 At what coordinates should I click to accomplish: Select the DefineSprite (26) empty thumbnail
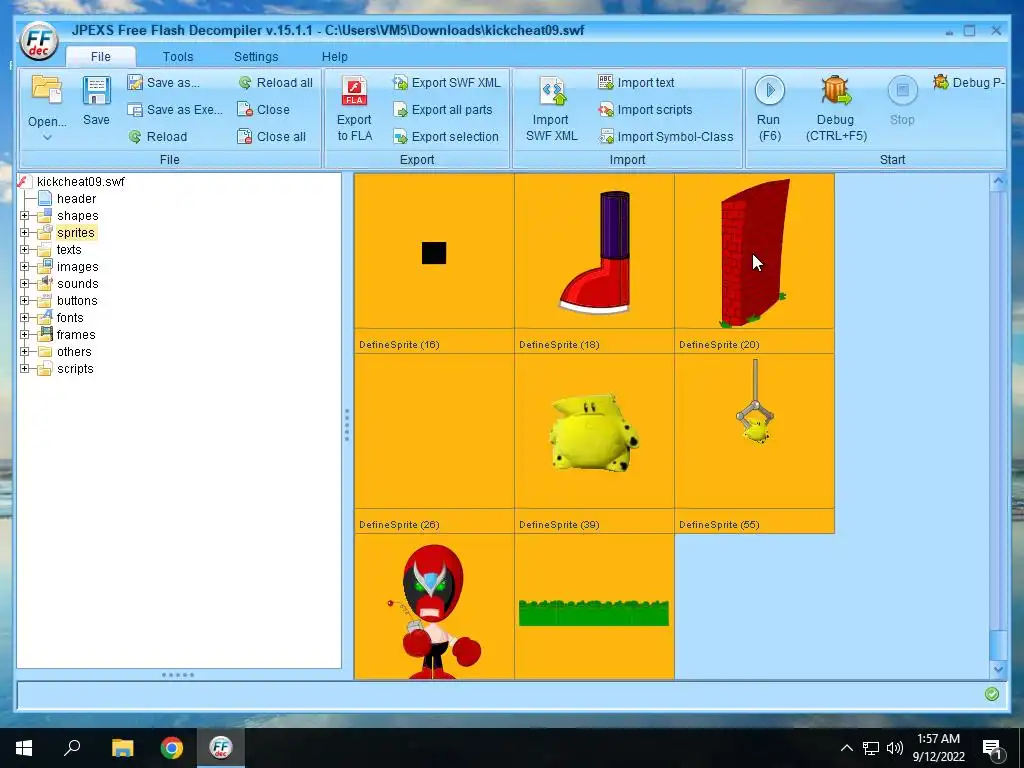click(x=434, y=432)
